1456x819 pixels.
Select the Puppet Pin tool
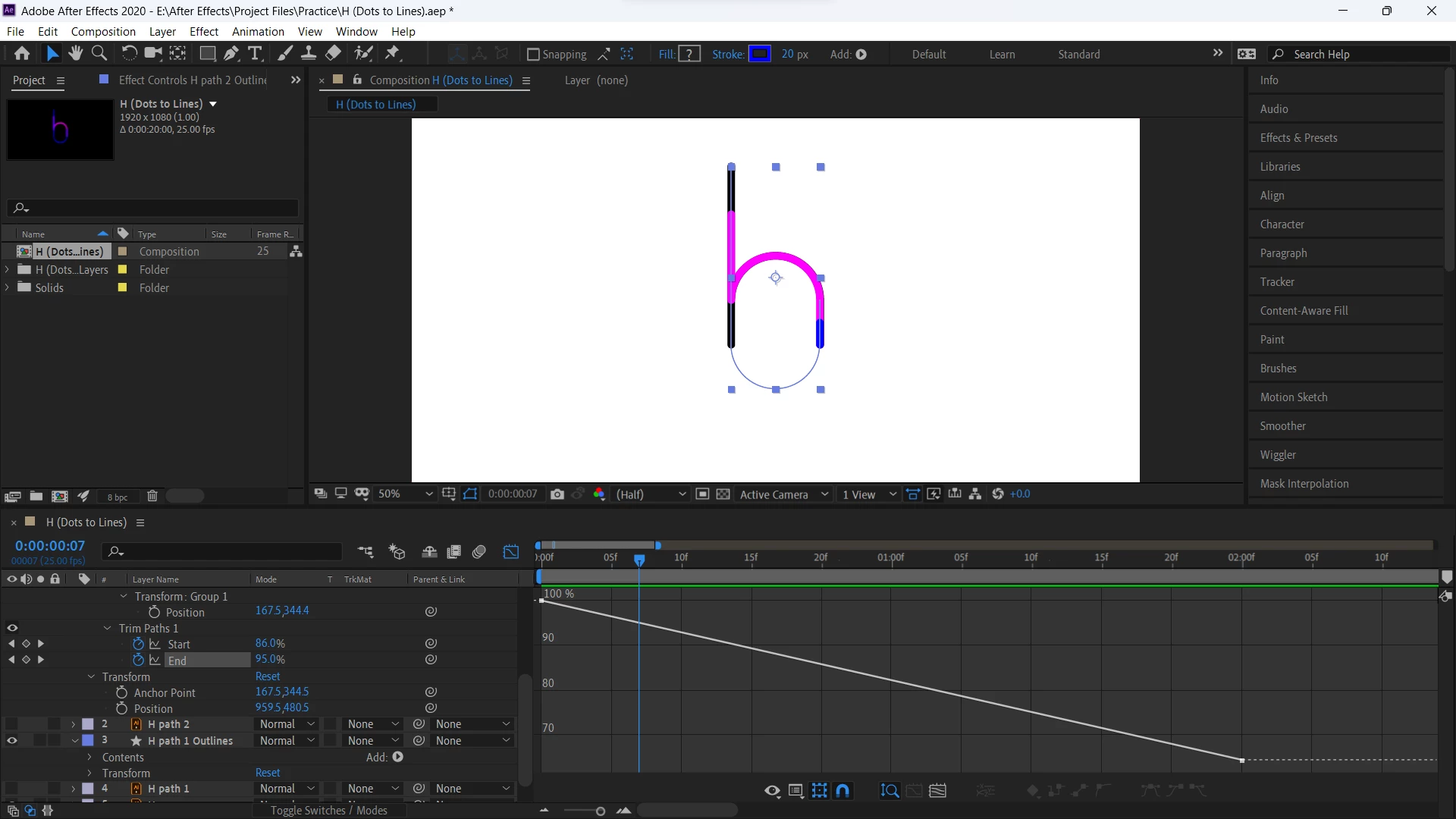392,53
